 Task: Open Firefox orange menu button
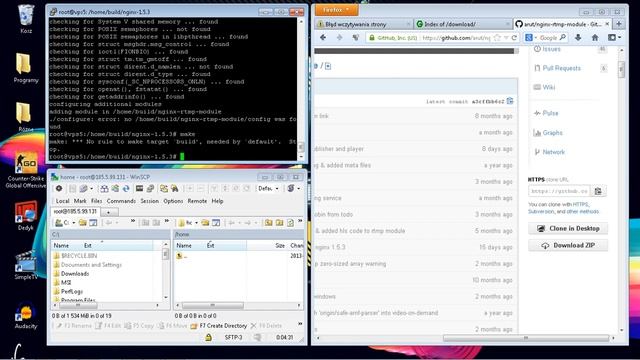[x=336, y=10]
